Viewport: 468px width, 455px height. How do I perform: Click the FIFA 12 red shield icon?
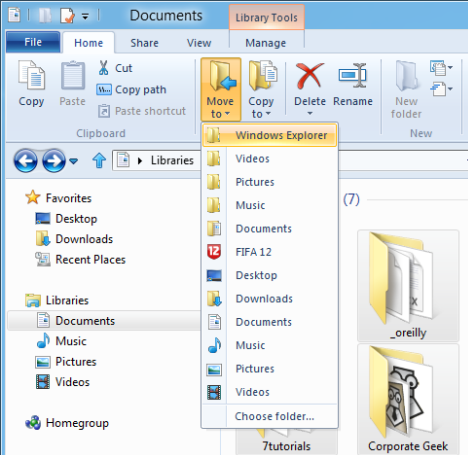click(214, 252)
